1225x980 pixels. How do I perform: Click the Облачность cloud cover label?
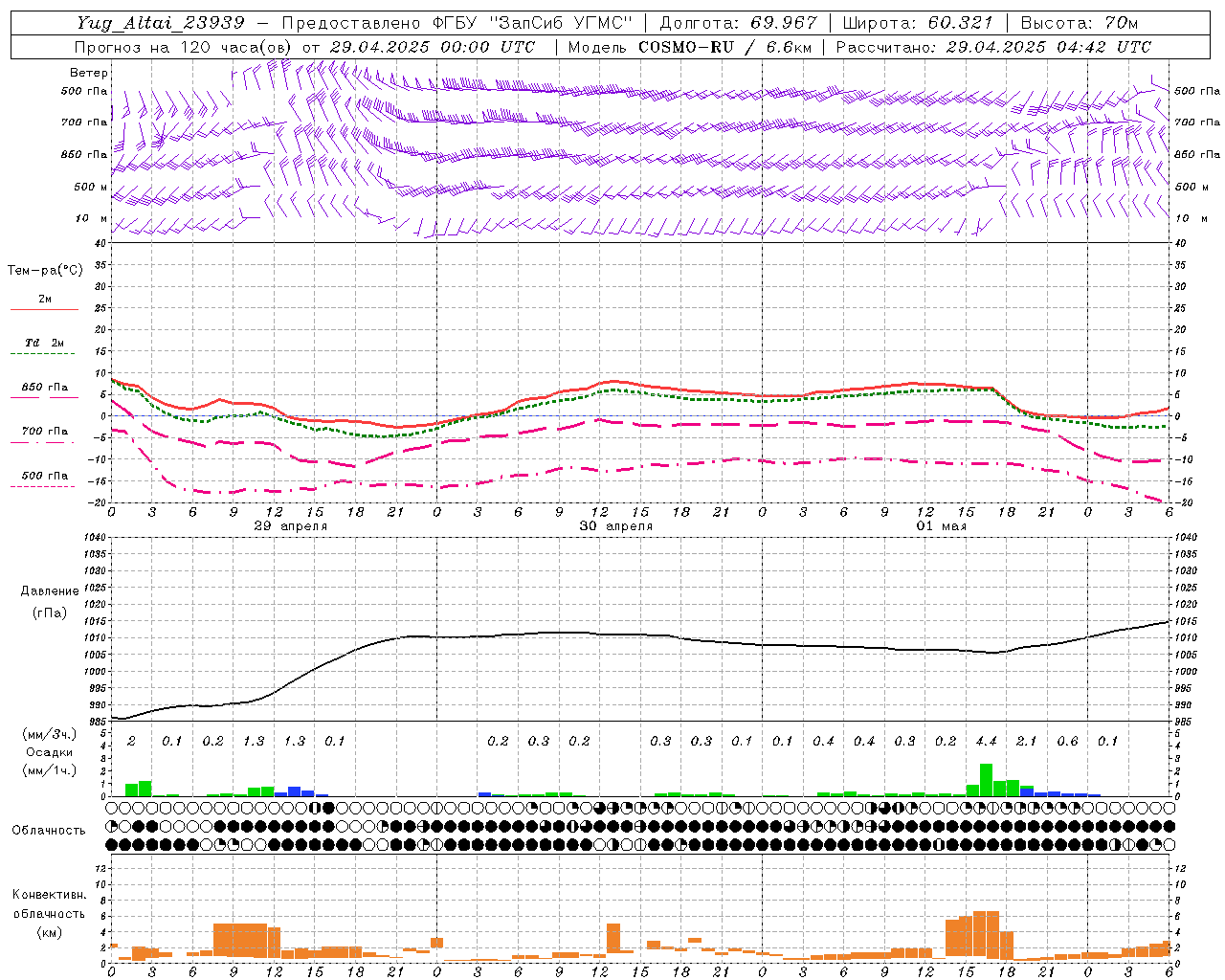point(49,831)
